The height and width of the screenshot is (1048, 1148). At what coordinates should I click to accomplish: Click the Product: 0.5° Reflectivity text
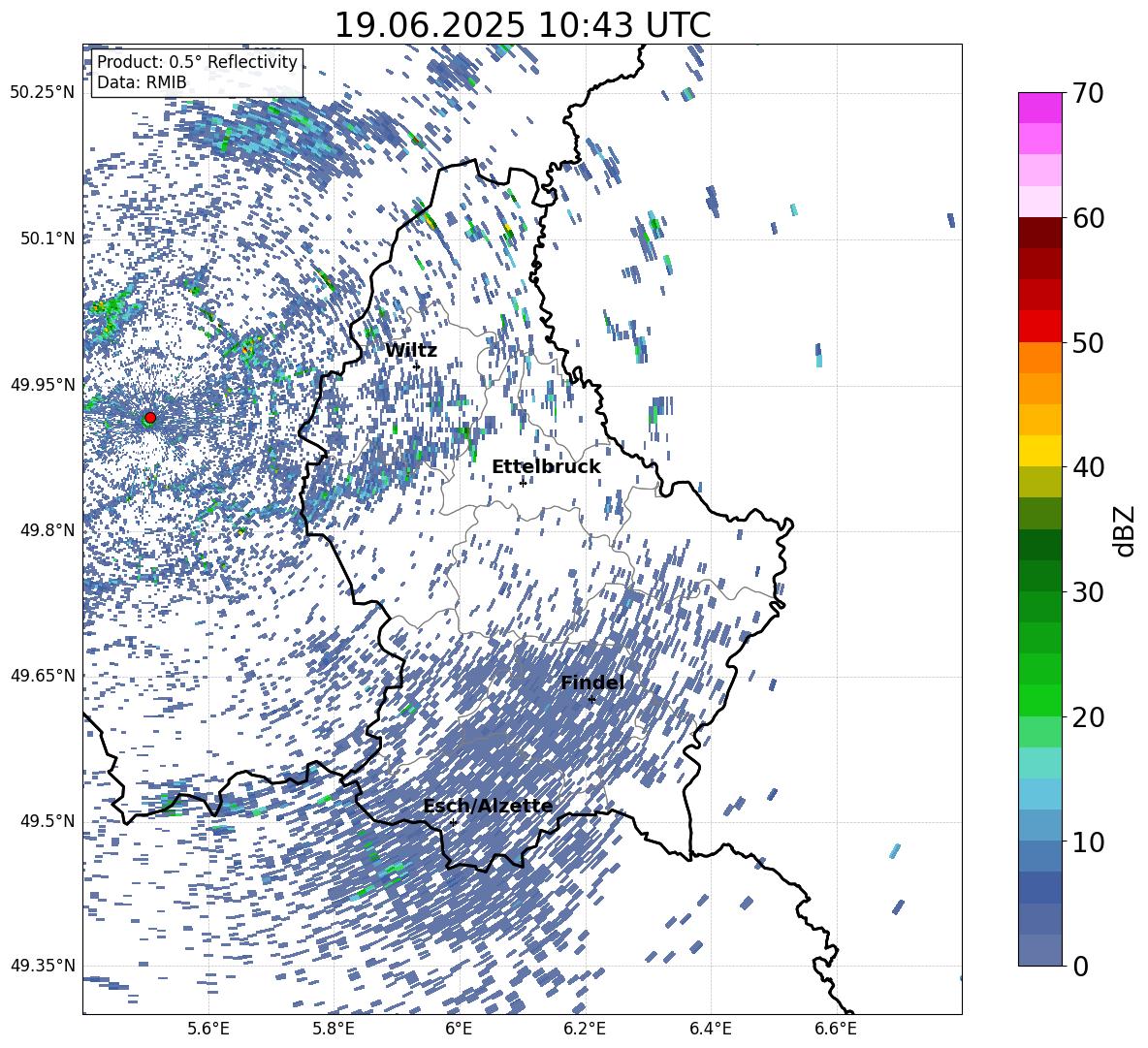(x=197, y=62)
